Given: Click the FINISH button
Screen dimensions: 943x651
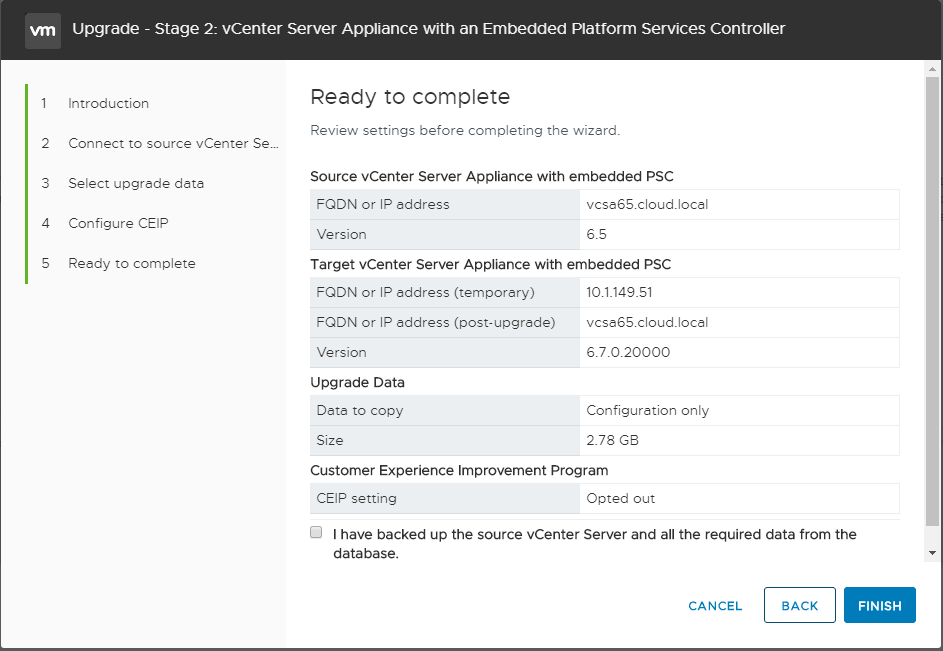Looking at the screenshot, I should pyautogui.click(x=879, y=605).
